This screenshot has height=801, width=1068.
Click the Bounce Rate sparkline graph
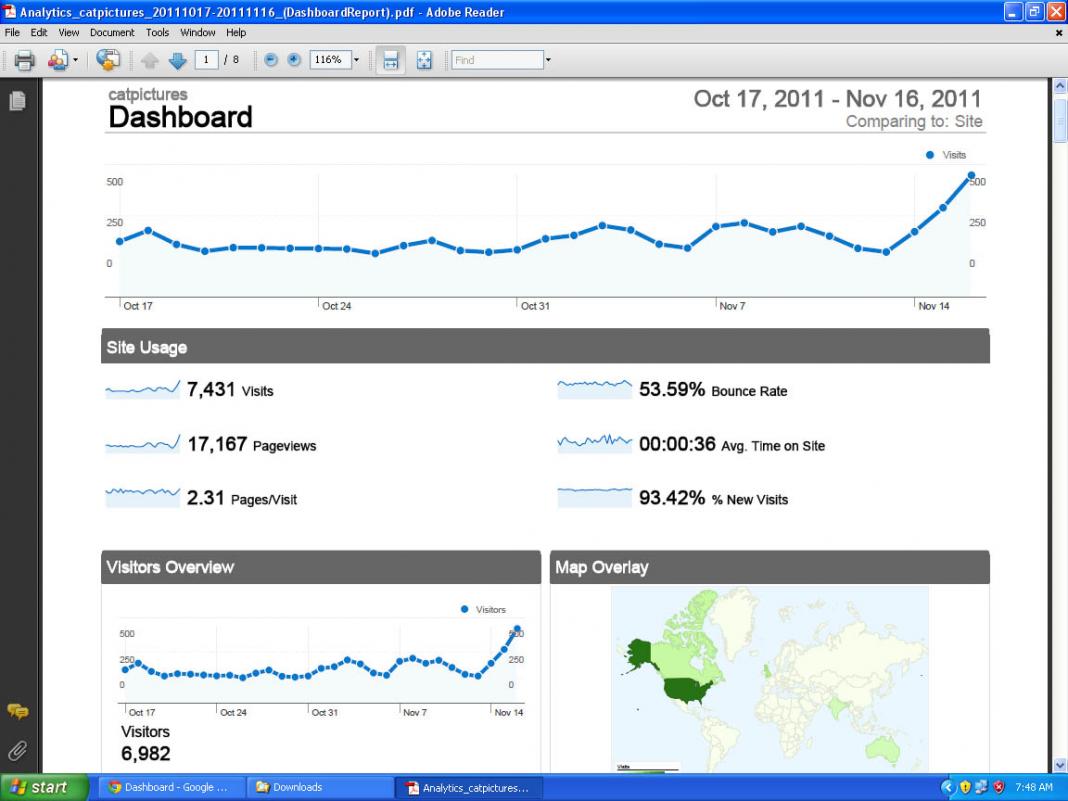595,389
